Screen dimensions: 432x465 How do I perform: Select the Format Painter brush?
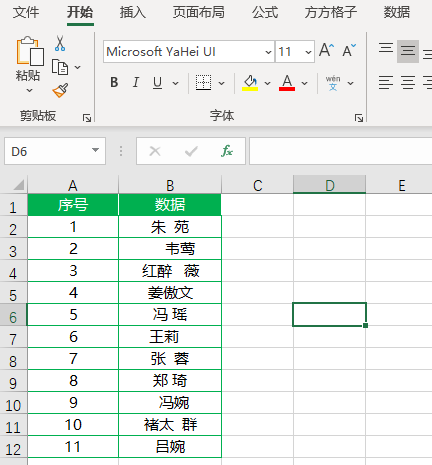[x=60, y=90]
